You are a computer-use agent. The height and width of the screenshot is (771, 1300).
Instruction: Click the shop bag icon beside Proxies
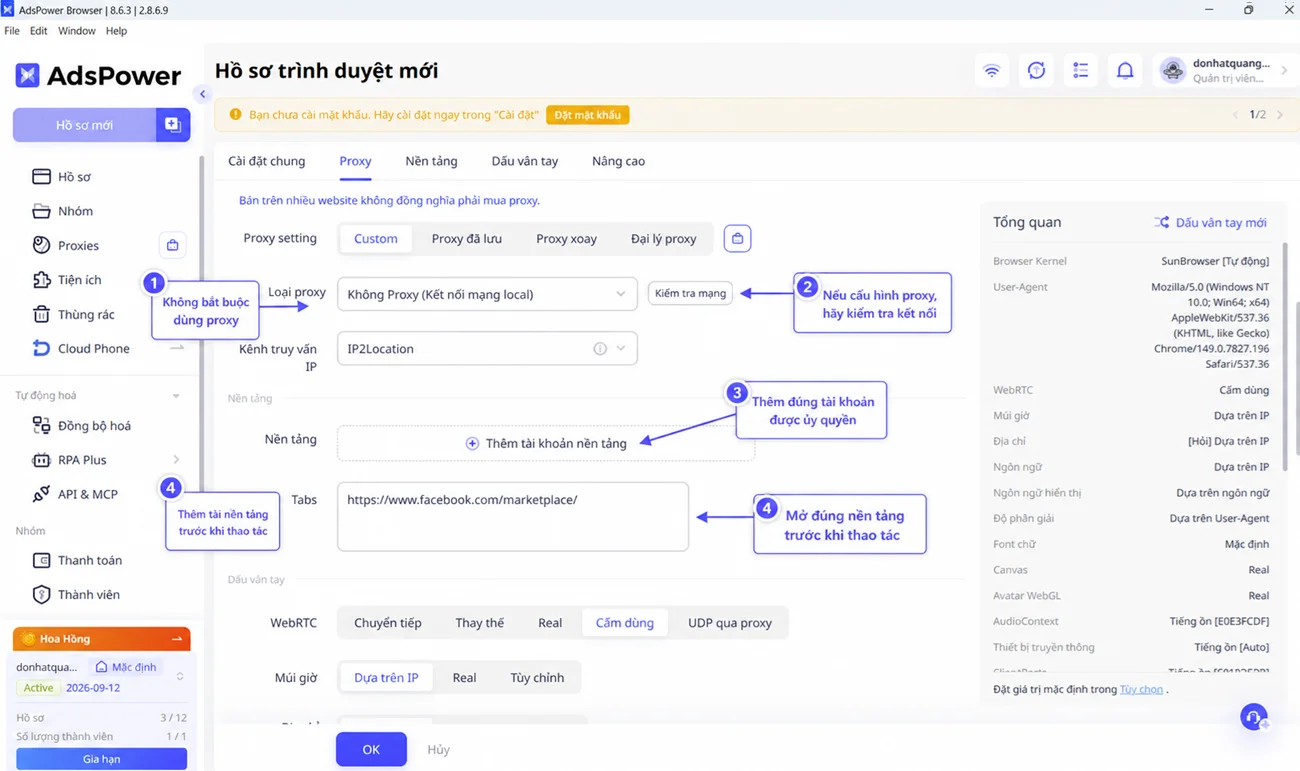[172, 245]
